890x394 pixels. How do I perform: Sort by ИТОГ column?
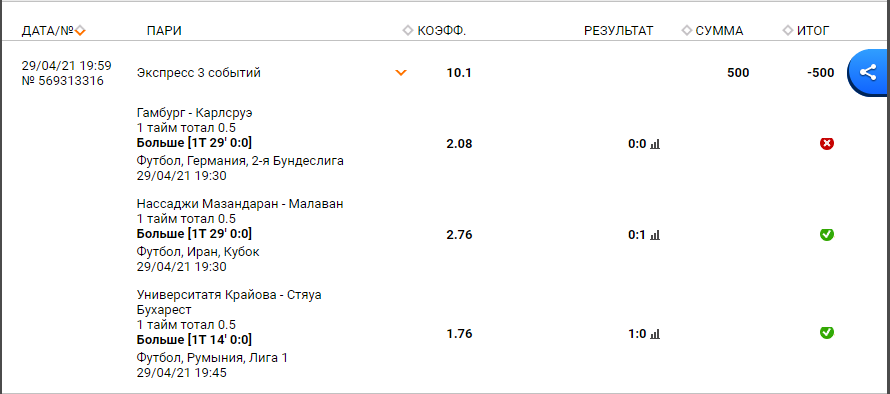click(806, 31)
